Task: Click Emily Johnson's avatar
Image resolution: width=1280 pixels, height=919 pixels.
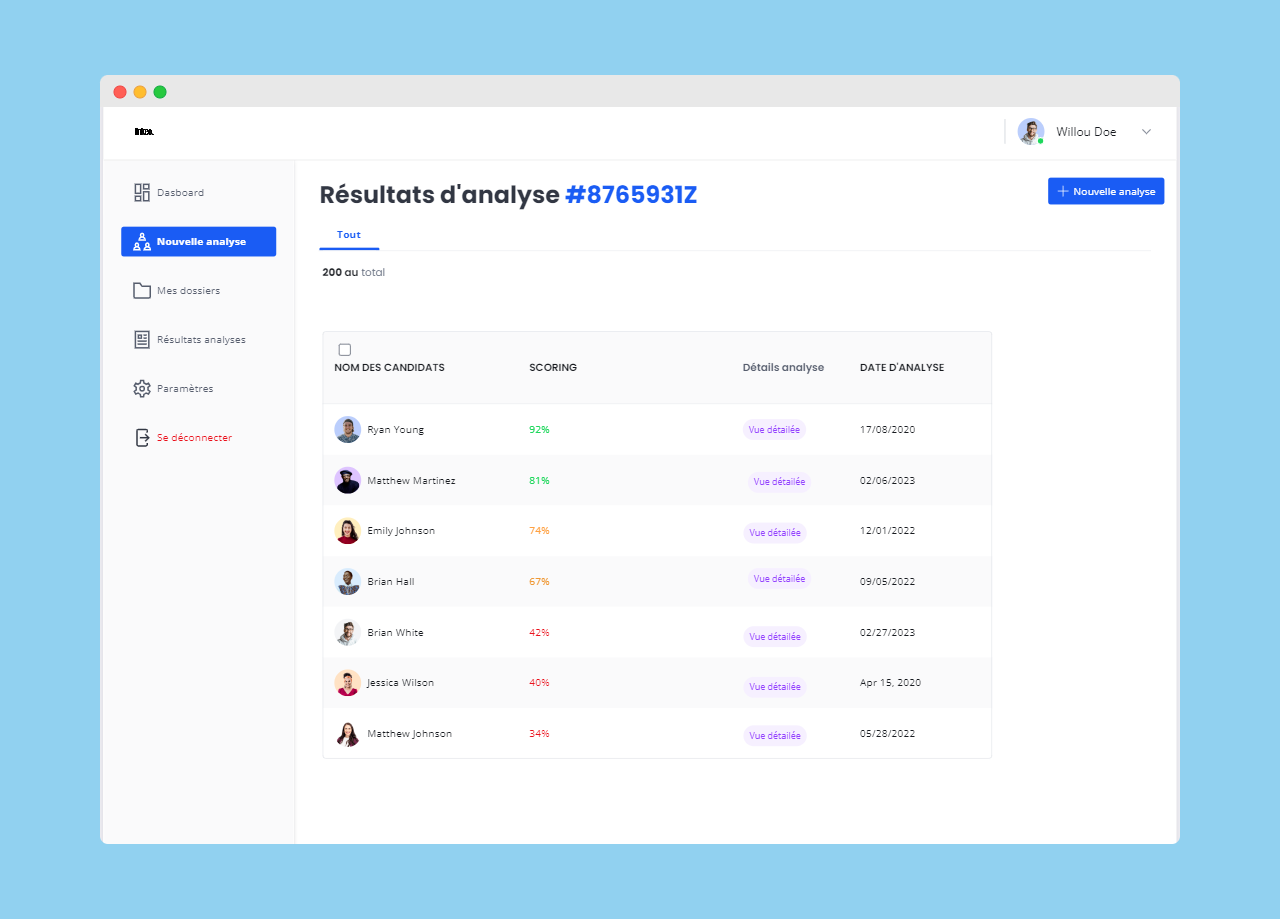Action: [x=347, y=530]
